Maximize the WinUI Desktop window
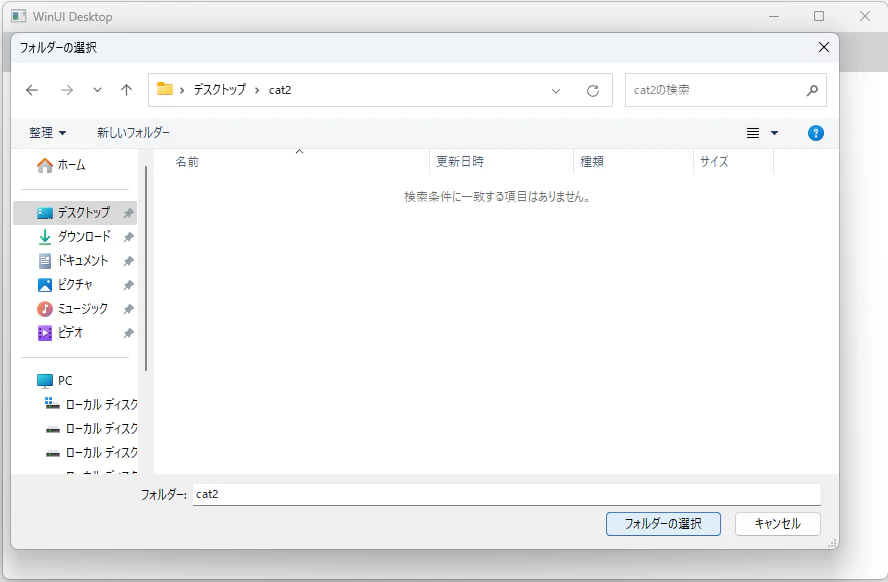This screenshot has height=582, width=888. (x=819, y=16)
